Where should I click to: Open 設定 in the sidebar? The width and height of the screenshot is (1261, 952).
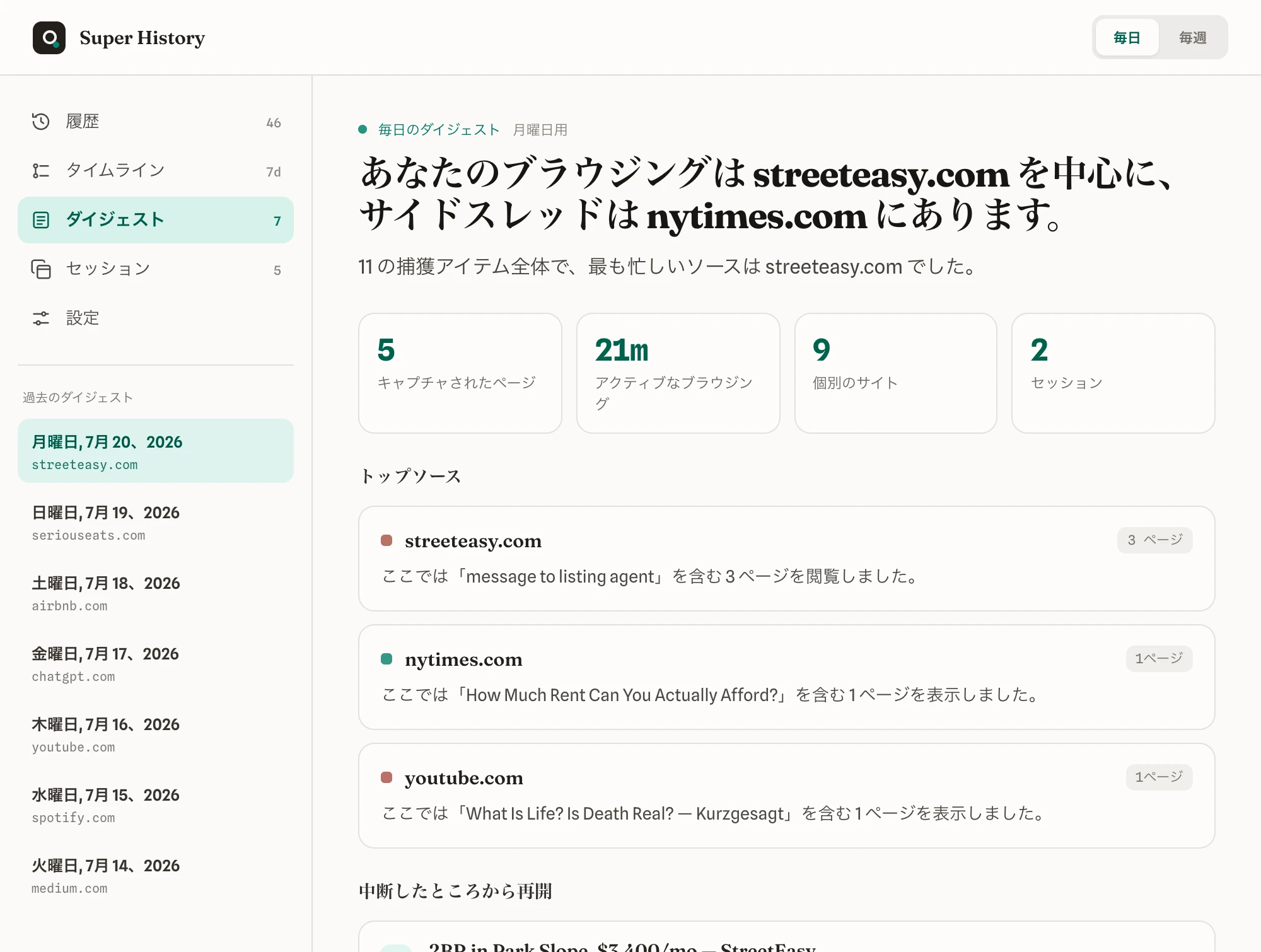click(156, 318)
